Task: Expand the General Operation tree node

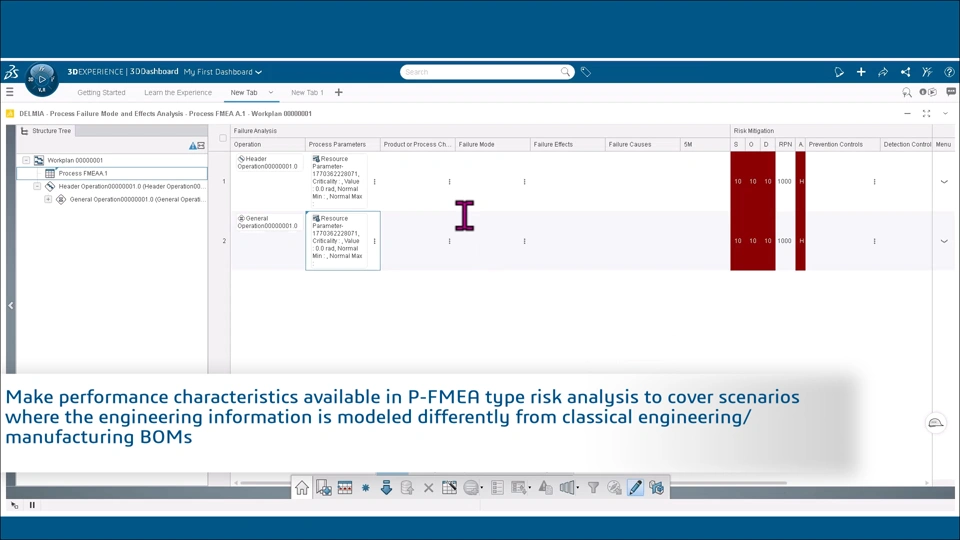Action: [x=48, y=199]
